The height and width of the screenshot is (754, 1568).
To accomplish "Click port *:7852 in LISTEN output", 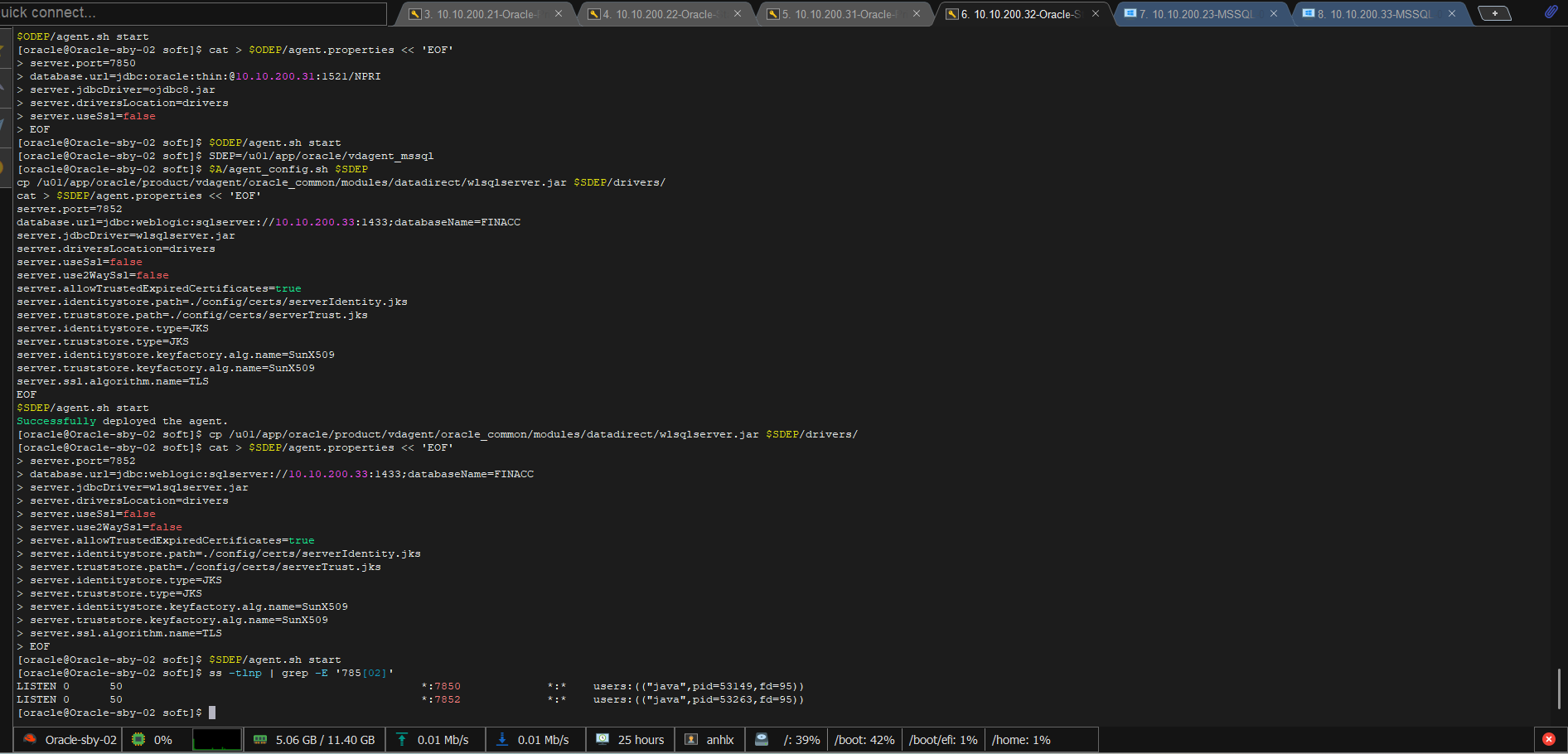I will (441, 699).
